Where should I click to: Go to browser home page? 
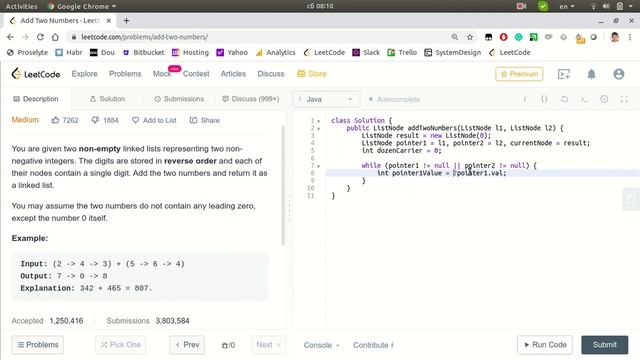tap(55, 37)
